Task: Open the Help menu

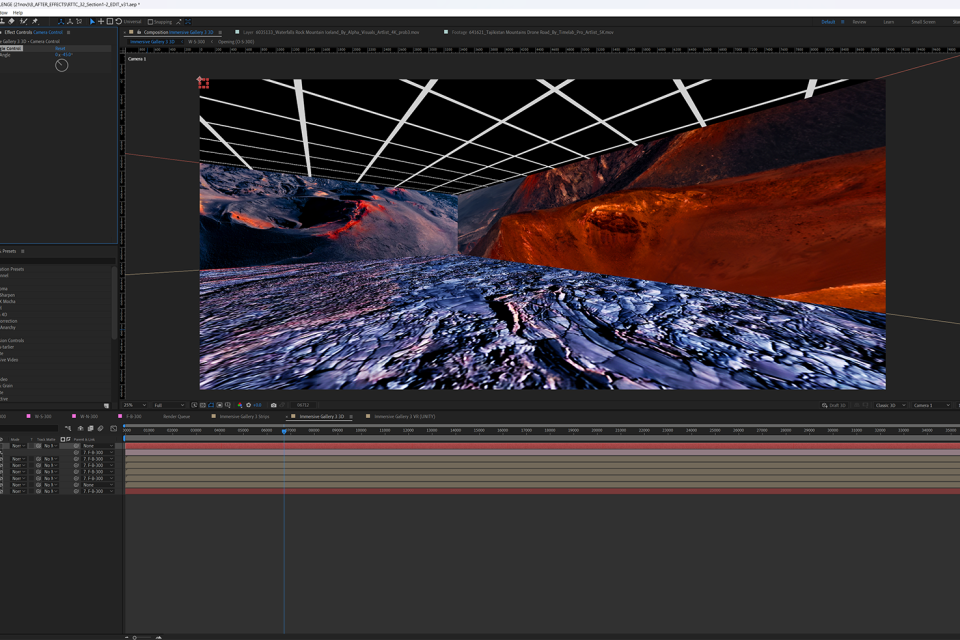Action: (18, 13)
